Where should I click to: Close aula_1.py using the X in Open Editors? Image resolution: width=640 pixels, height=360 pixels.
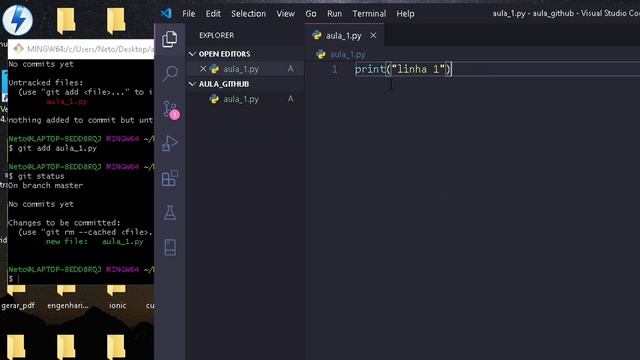[x=203, y=69]
